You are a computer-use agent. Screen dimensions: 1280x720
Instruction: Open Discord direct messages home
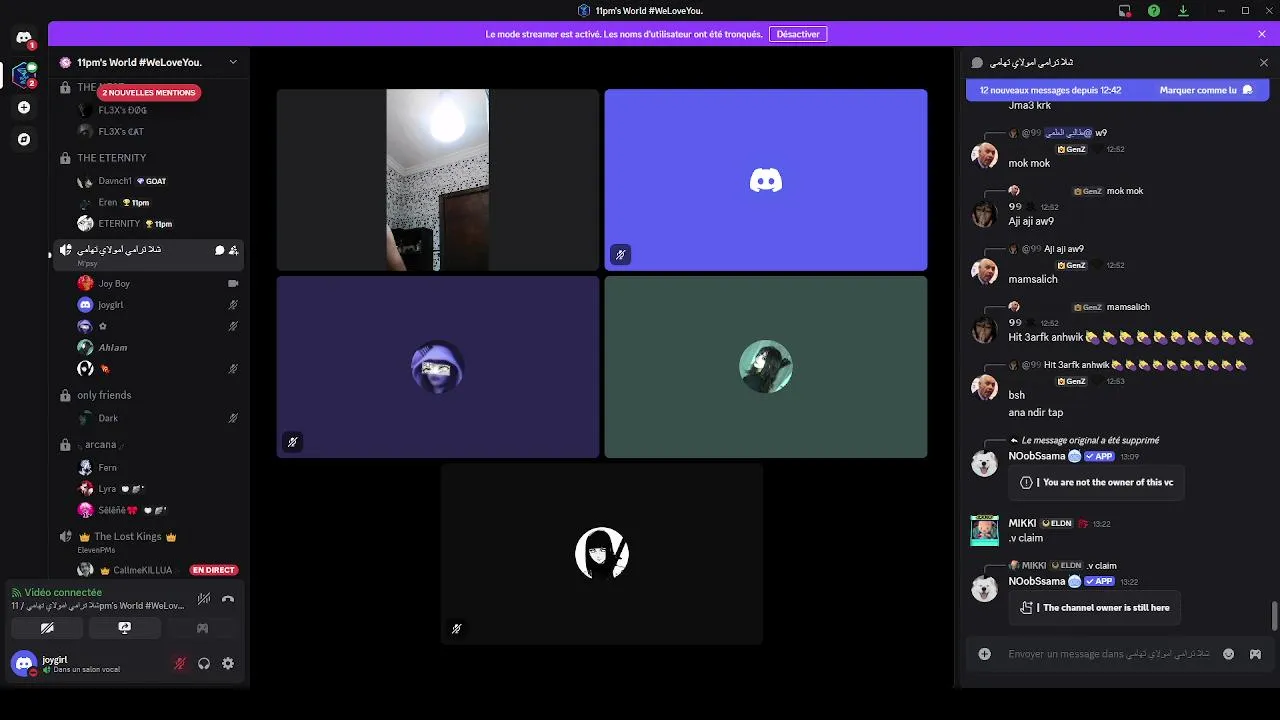(x=24, y=38)
